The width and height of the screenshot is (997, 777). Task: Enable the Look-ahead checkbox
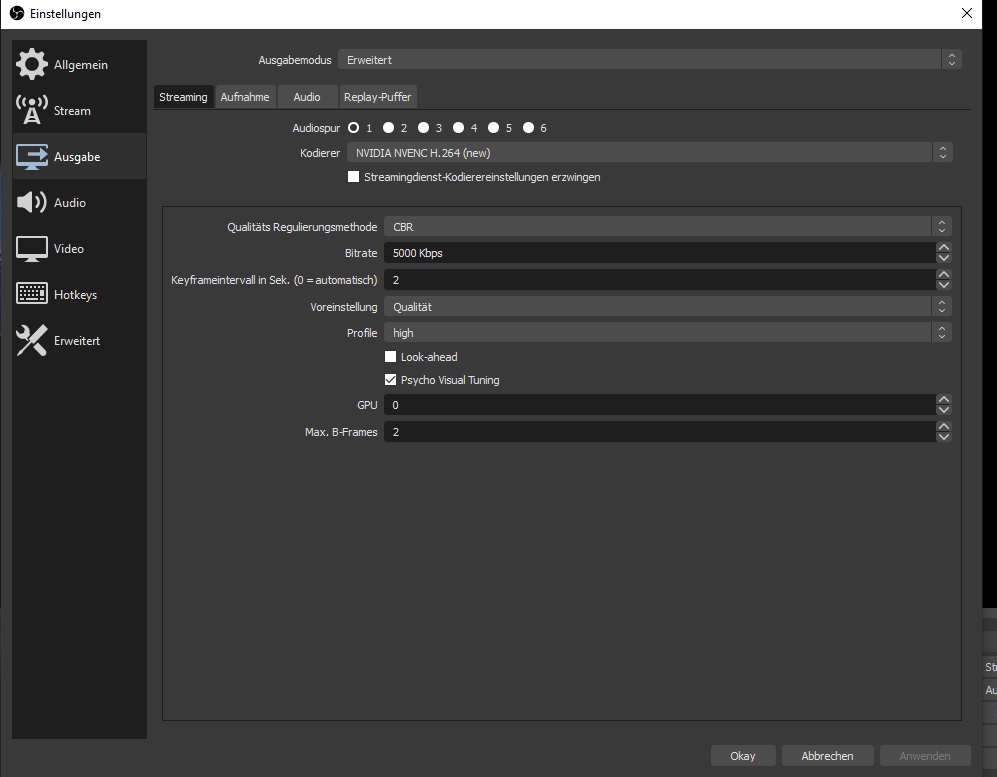391,357
